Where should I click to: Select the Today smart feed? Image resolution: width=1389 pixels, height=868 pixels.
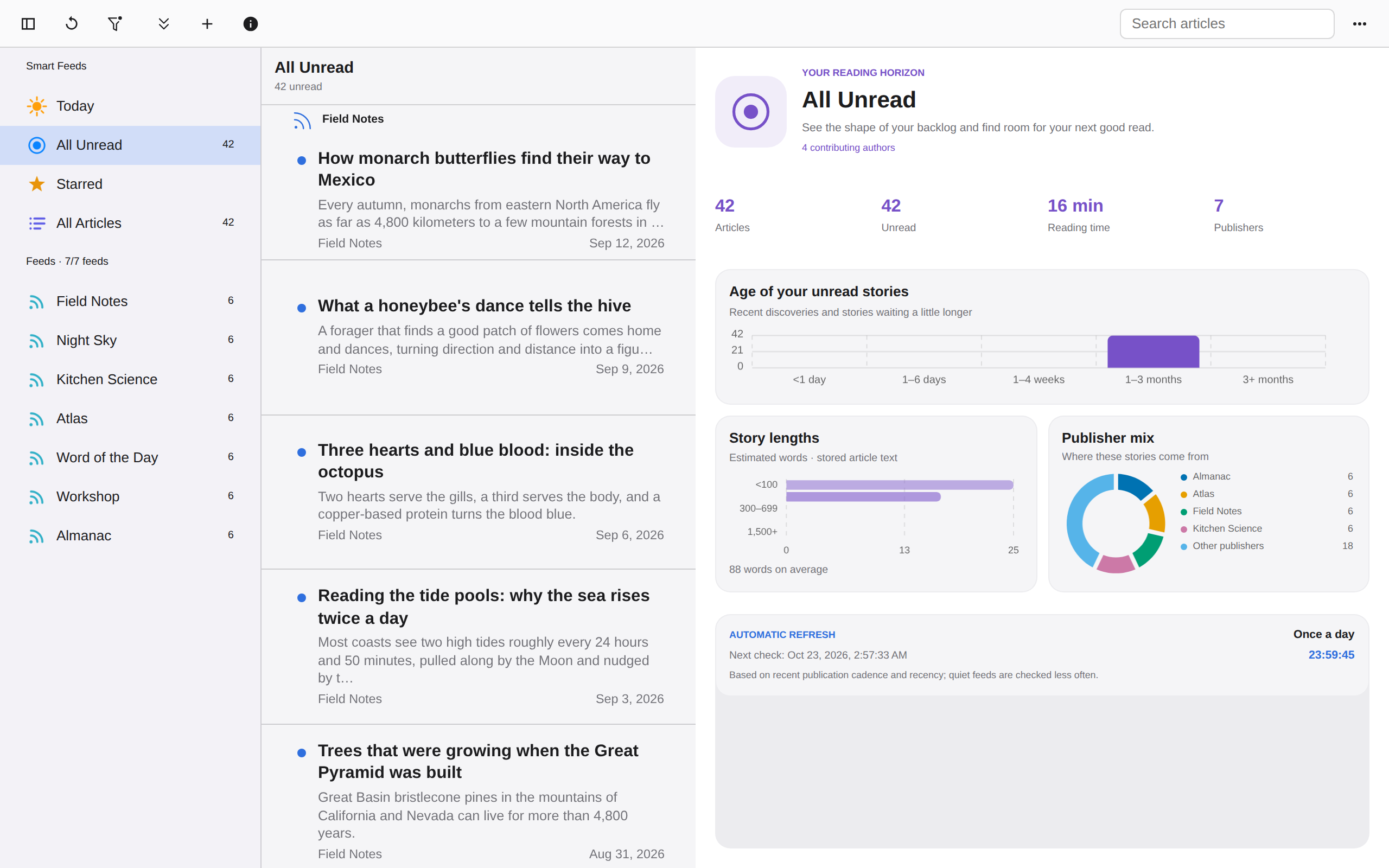(x=130, y=106)
